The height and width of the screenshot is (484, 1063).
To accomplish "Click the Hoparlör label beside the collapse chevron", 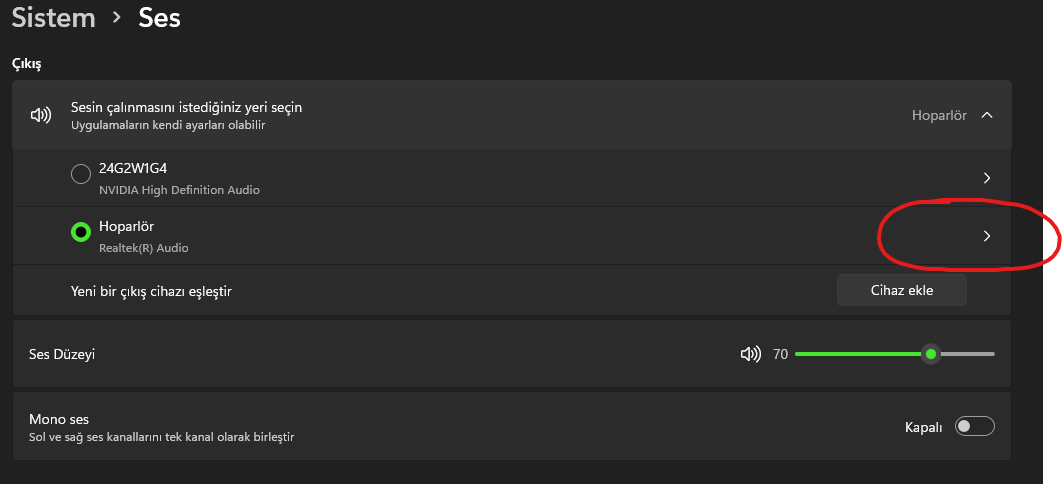I will click(939, 115).
